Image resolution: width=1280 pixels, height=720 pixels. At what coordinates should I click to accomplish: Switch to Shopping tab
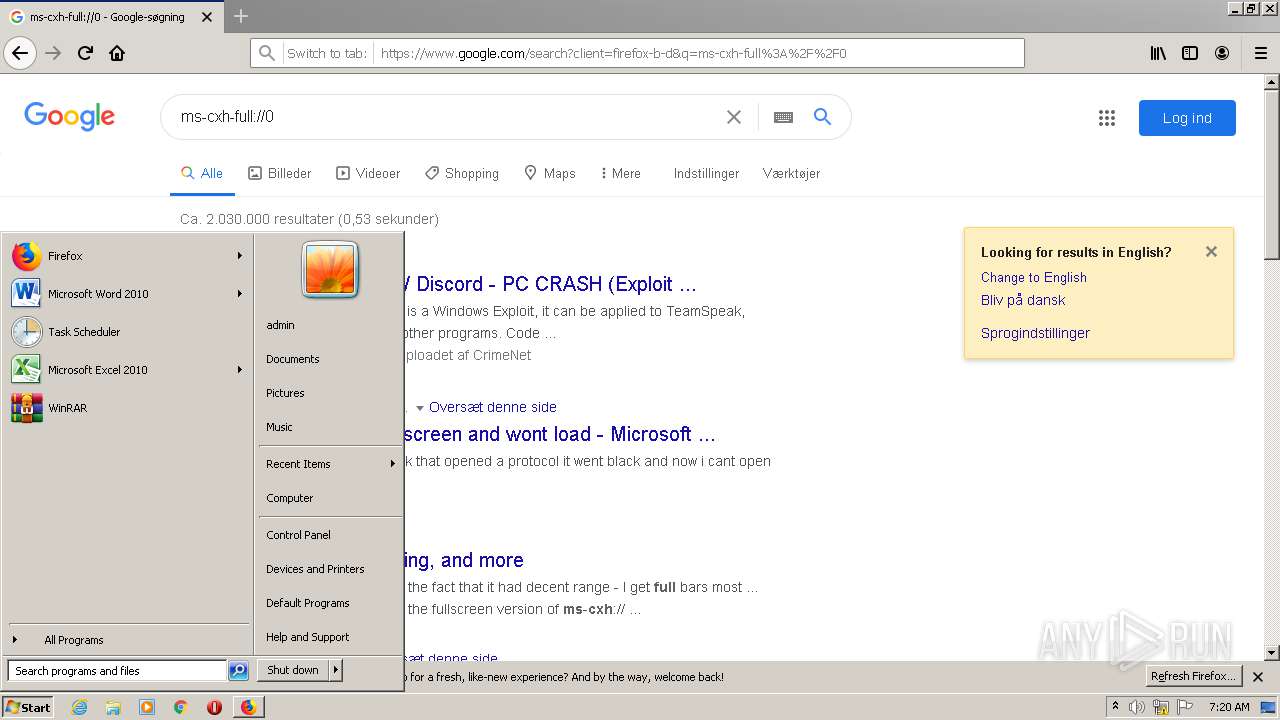click(462, 173)
